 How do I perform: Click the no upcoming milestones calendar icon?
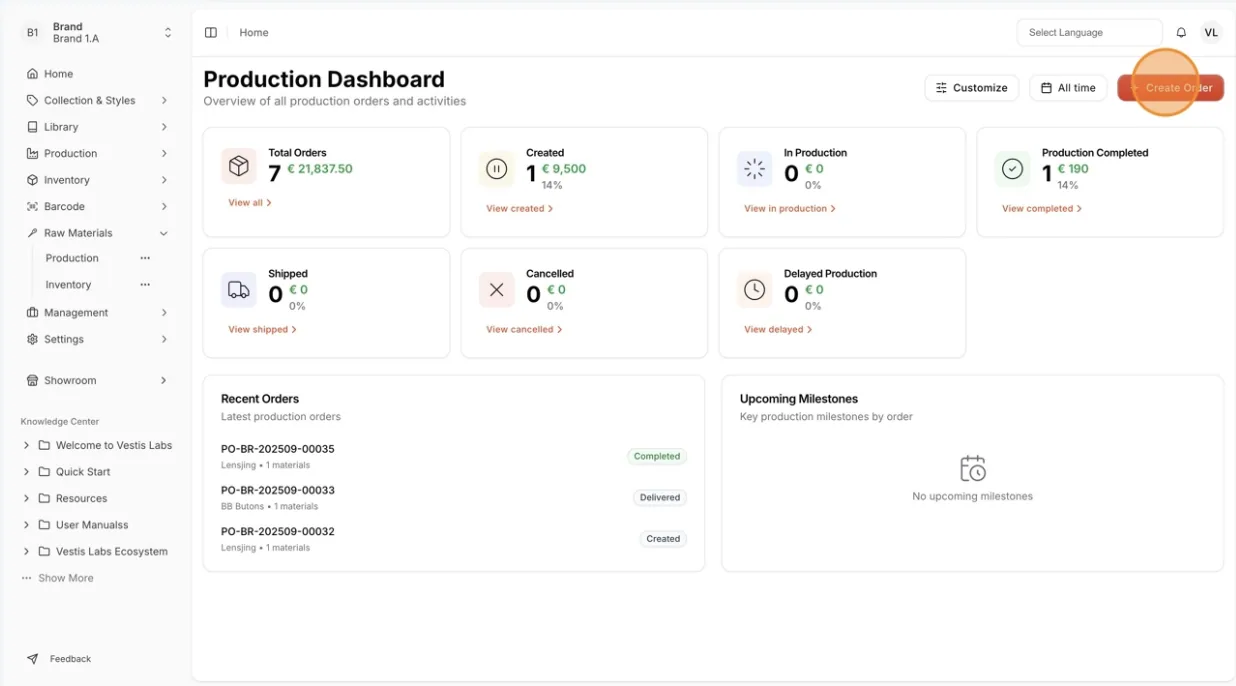tap(972, 468)
